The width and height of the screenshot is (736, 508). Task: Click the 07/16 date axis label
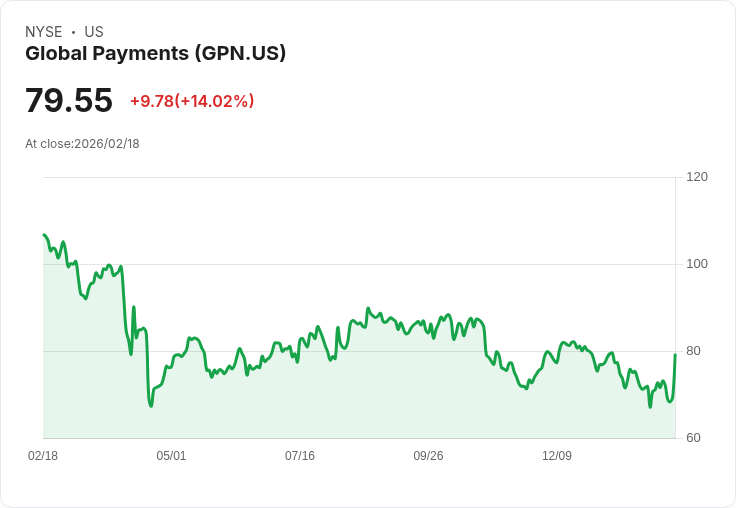pyautogui.click(x=300, y=456)
